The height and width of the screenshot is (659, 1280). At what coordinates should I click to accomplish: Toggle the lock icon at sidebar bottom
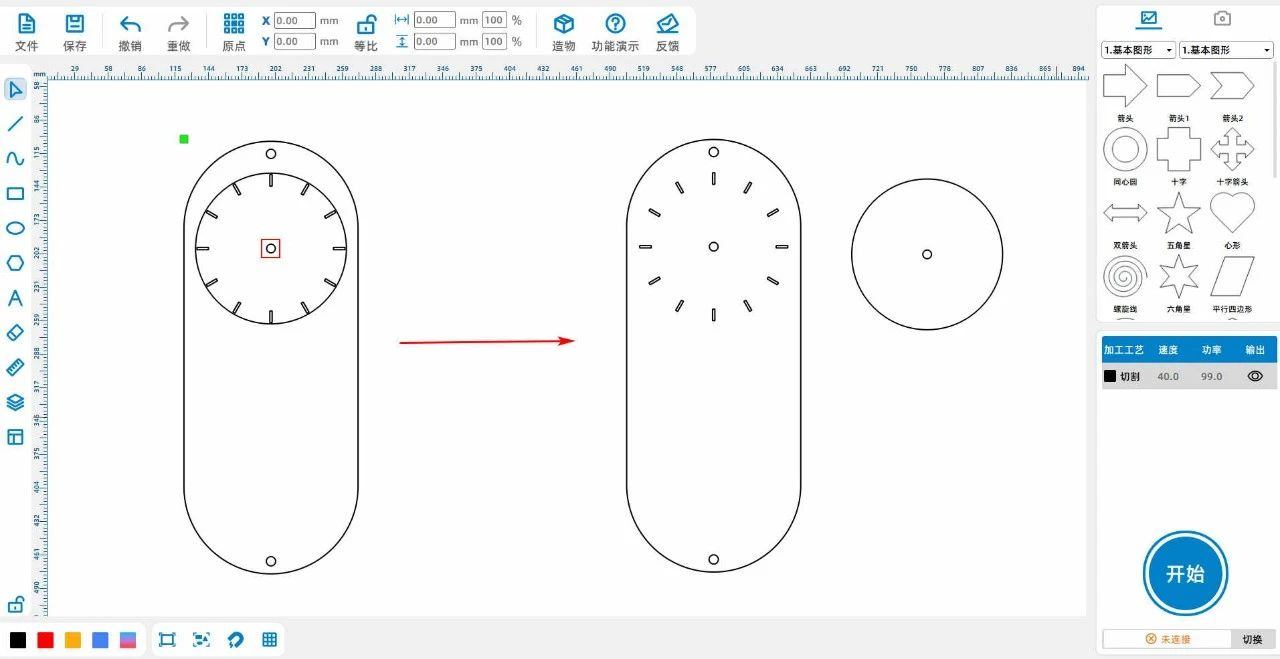coord(15,604)
